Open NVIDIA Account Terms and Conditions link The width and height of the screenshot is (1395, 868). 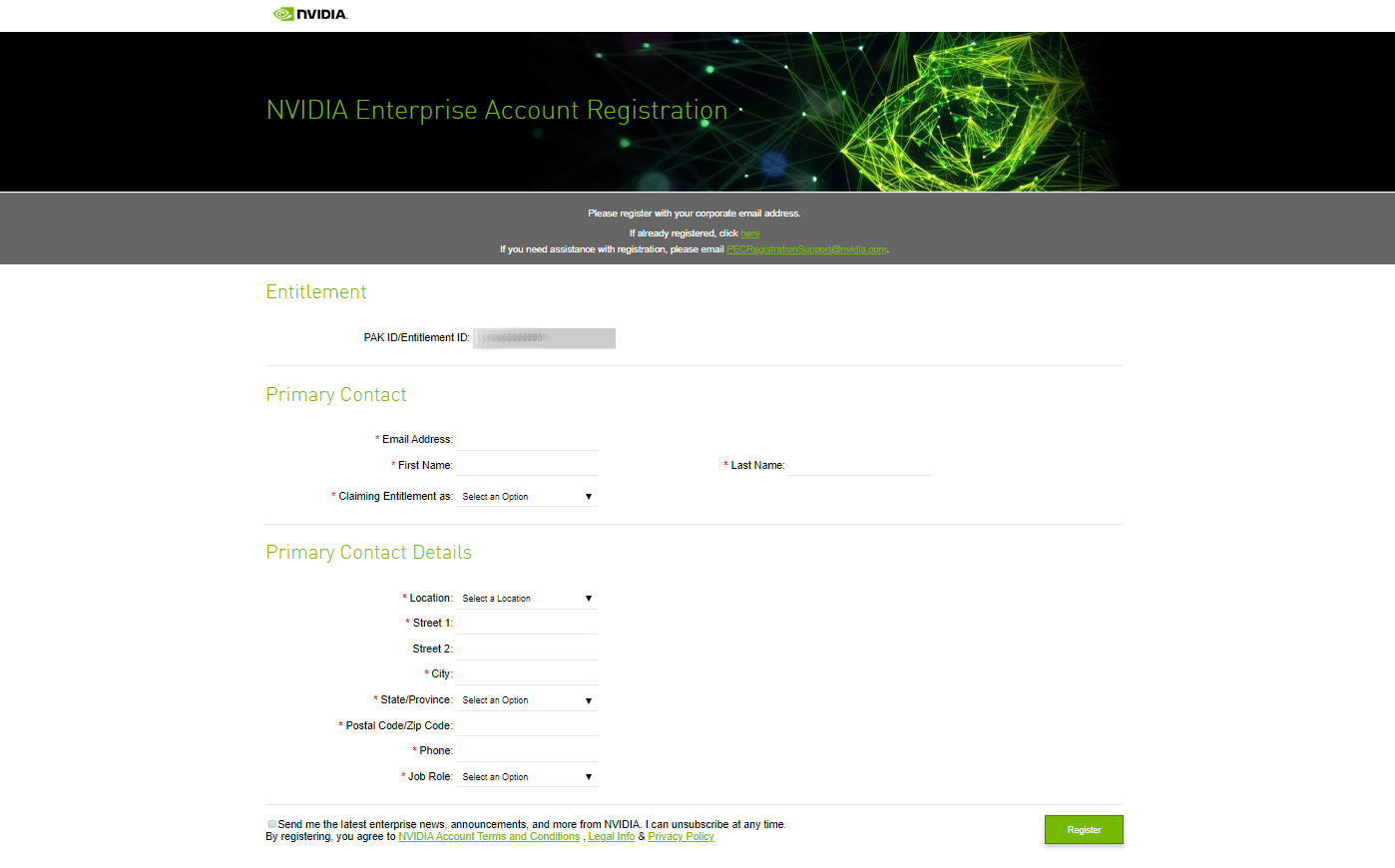(x=489, y=837)
